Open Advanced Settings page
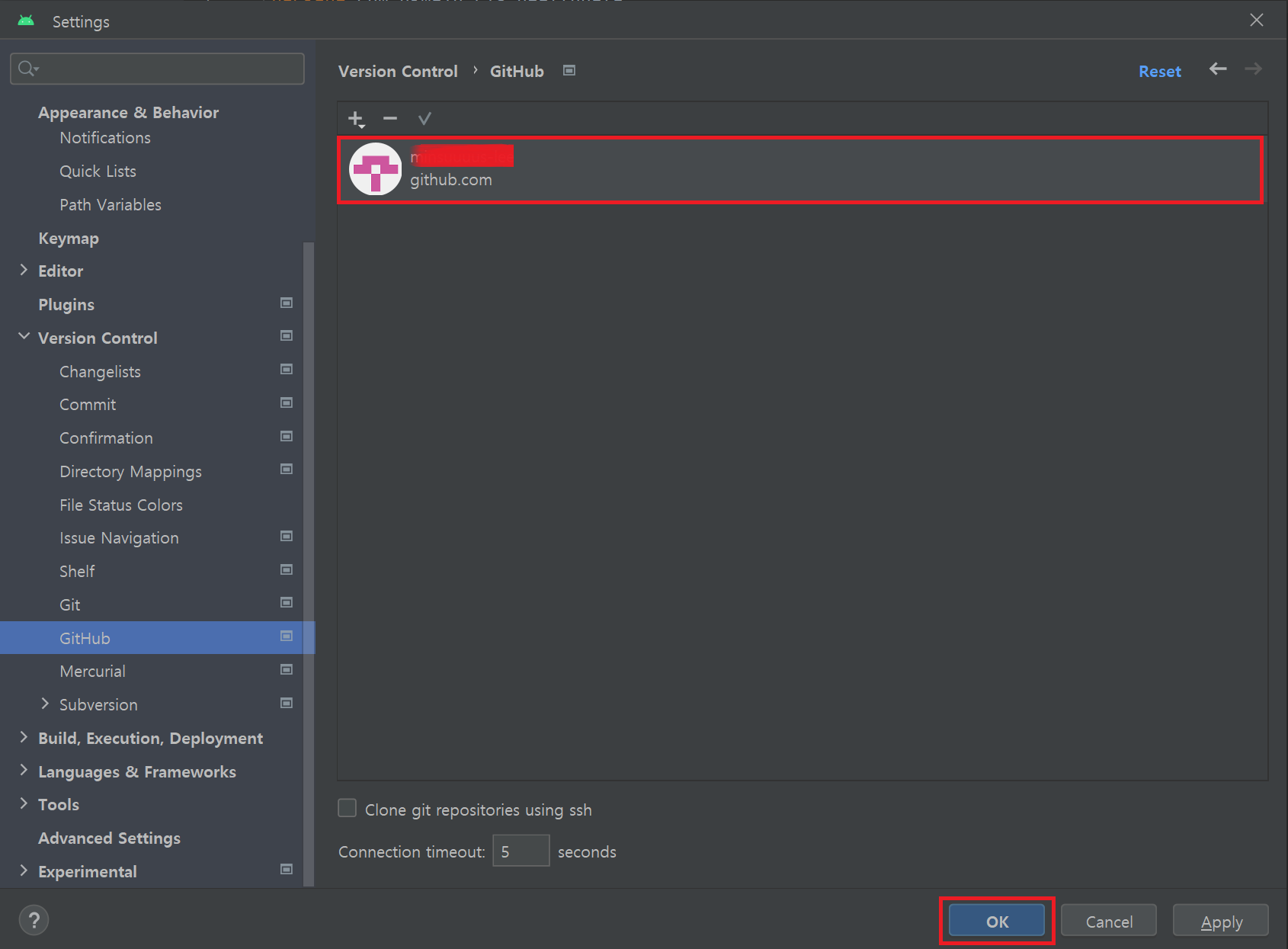Viewport: 1288px width, 949px height. click(x=109, y=838)
